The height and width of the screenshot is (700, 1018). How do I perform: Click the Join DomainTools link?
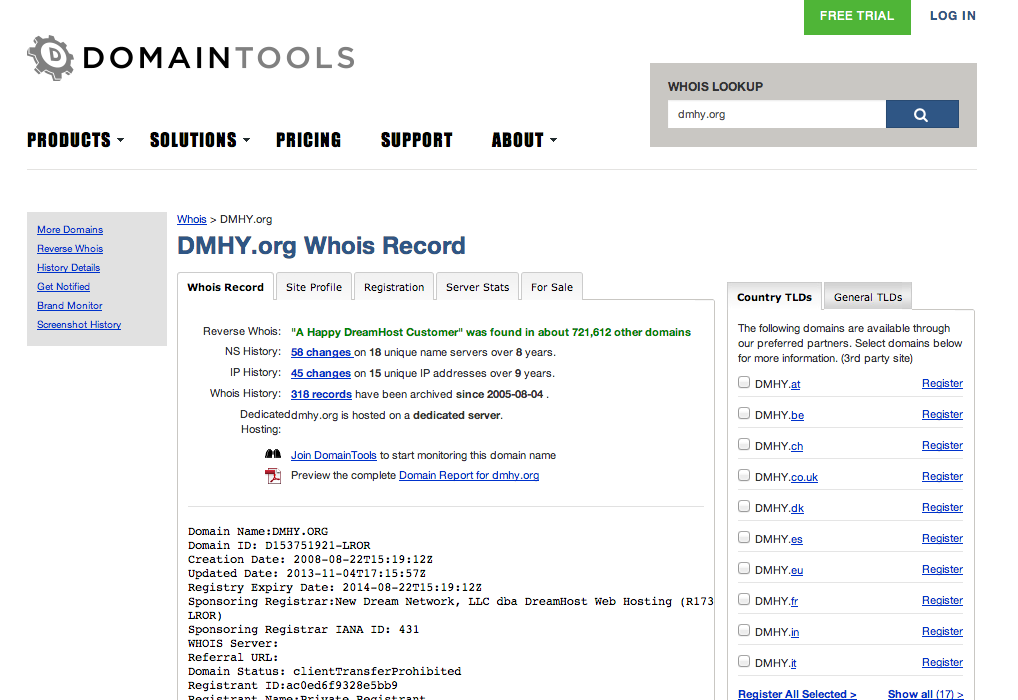coord(334,455)
